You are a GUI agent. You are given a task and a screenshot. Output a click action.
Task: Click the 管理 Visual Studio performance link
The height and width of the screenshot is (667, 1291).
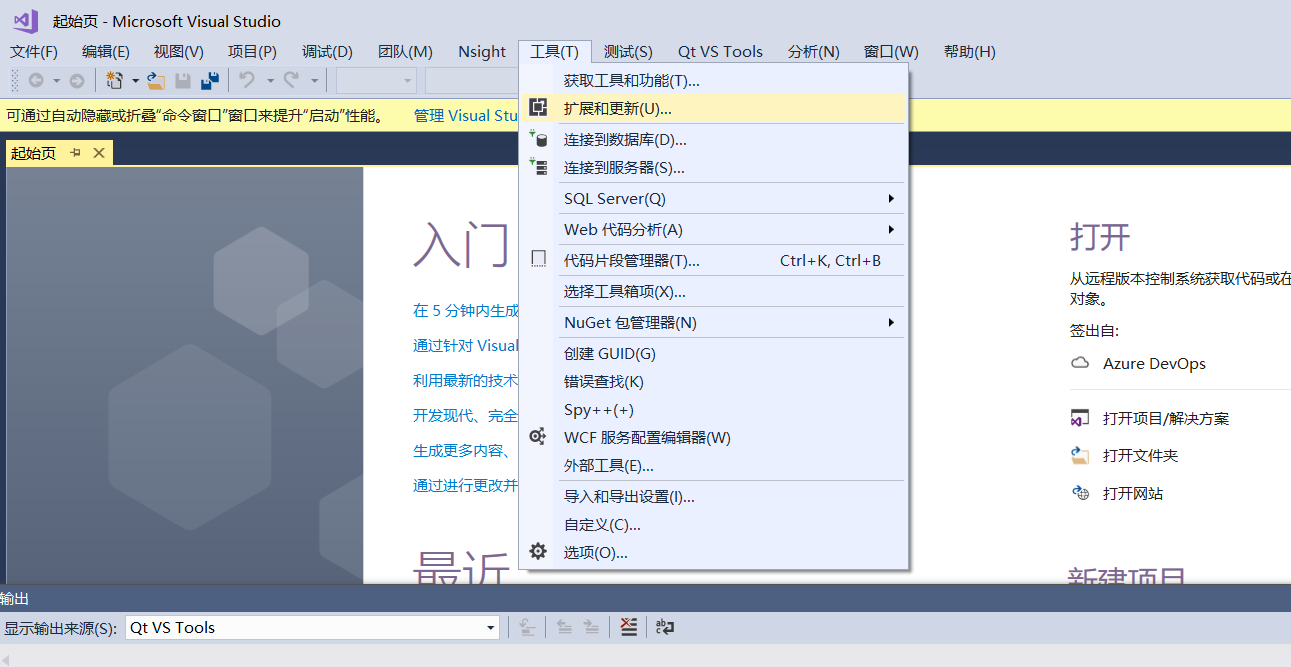tap(466, 115)
